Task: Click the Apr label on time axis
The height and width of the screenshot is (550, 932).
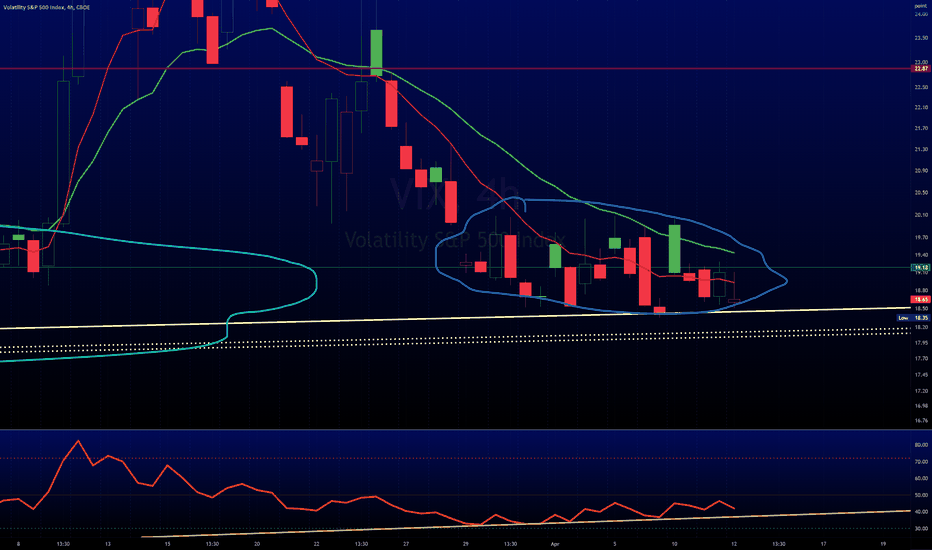Action: [555, 544]
